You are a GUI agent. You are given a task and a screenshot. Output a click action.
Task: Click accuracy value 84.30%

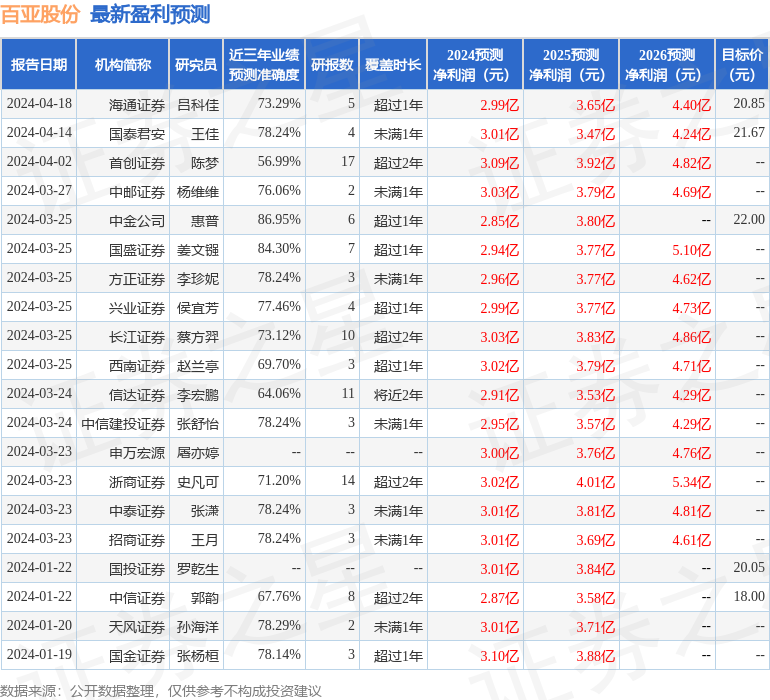(x=279, y=248)
